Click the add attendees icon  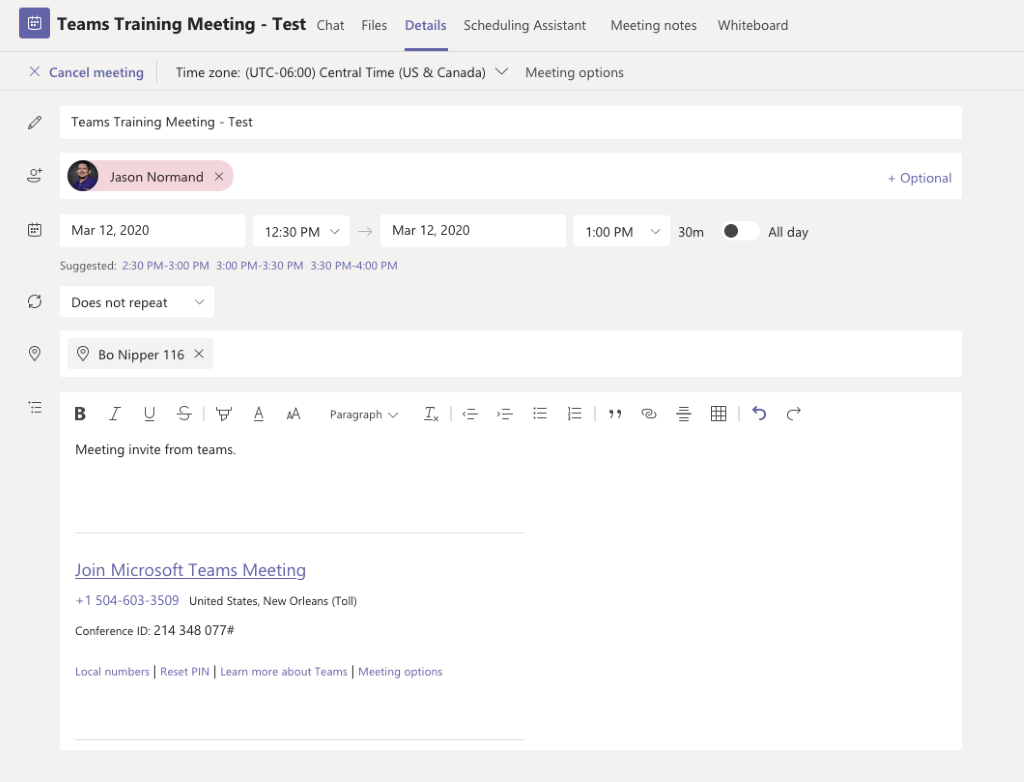[35, 175]
